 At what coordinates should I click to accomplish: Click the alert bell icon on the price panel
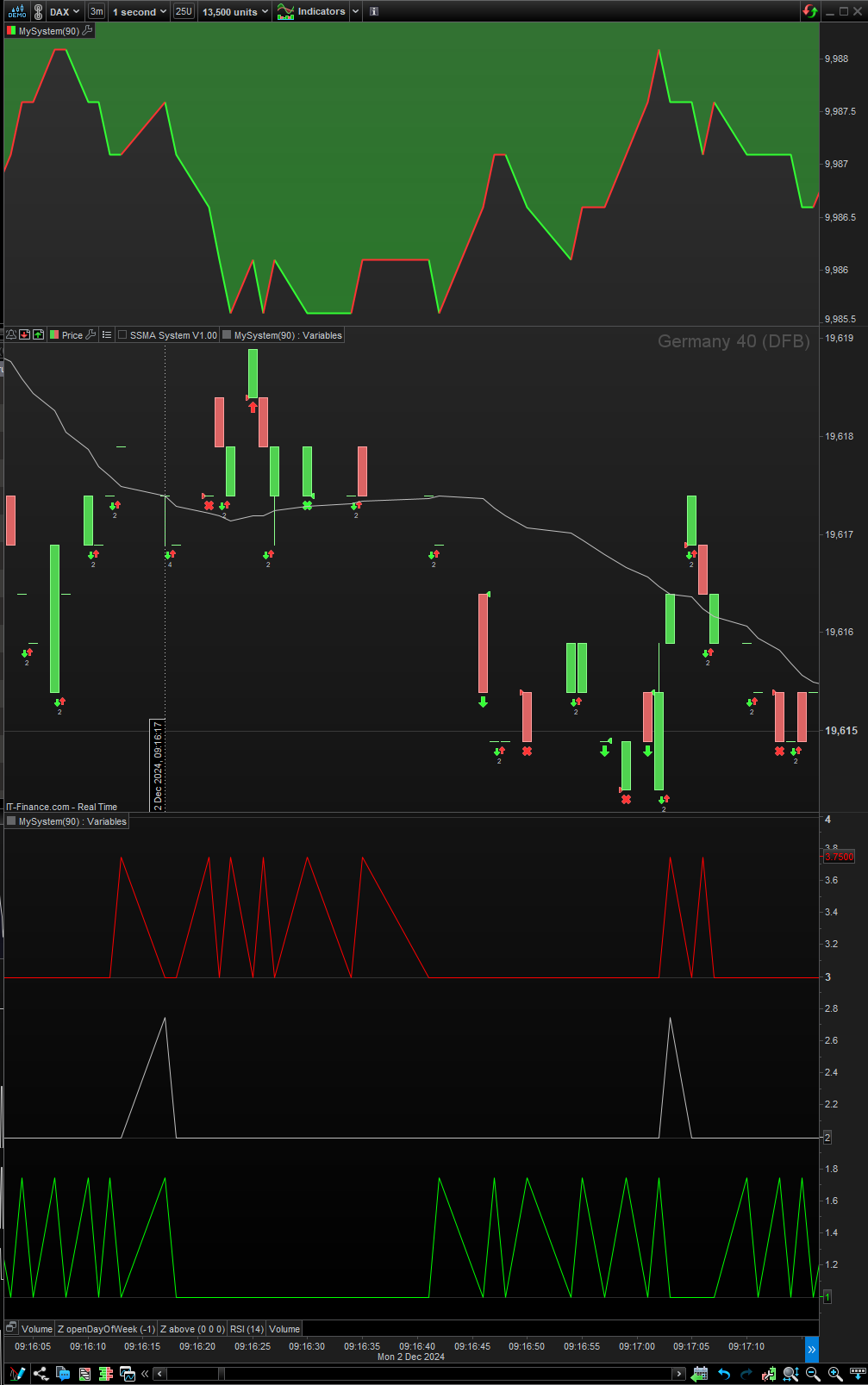click(x=11, y=334)
